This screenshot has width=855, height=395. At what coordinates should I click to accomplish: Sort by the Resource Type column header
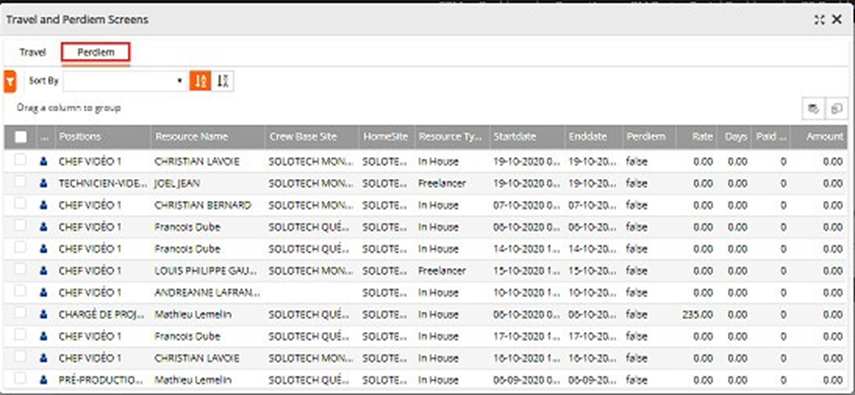[451, 137]
